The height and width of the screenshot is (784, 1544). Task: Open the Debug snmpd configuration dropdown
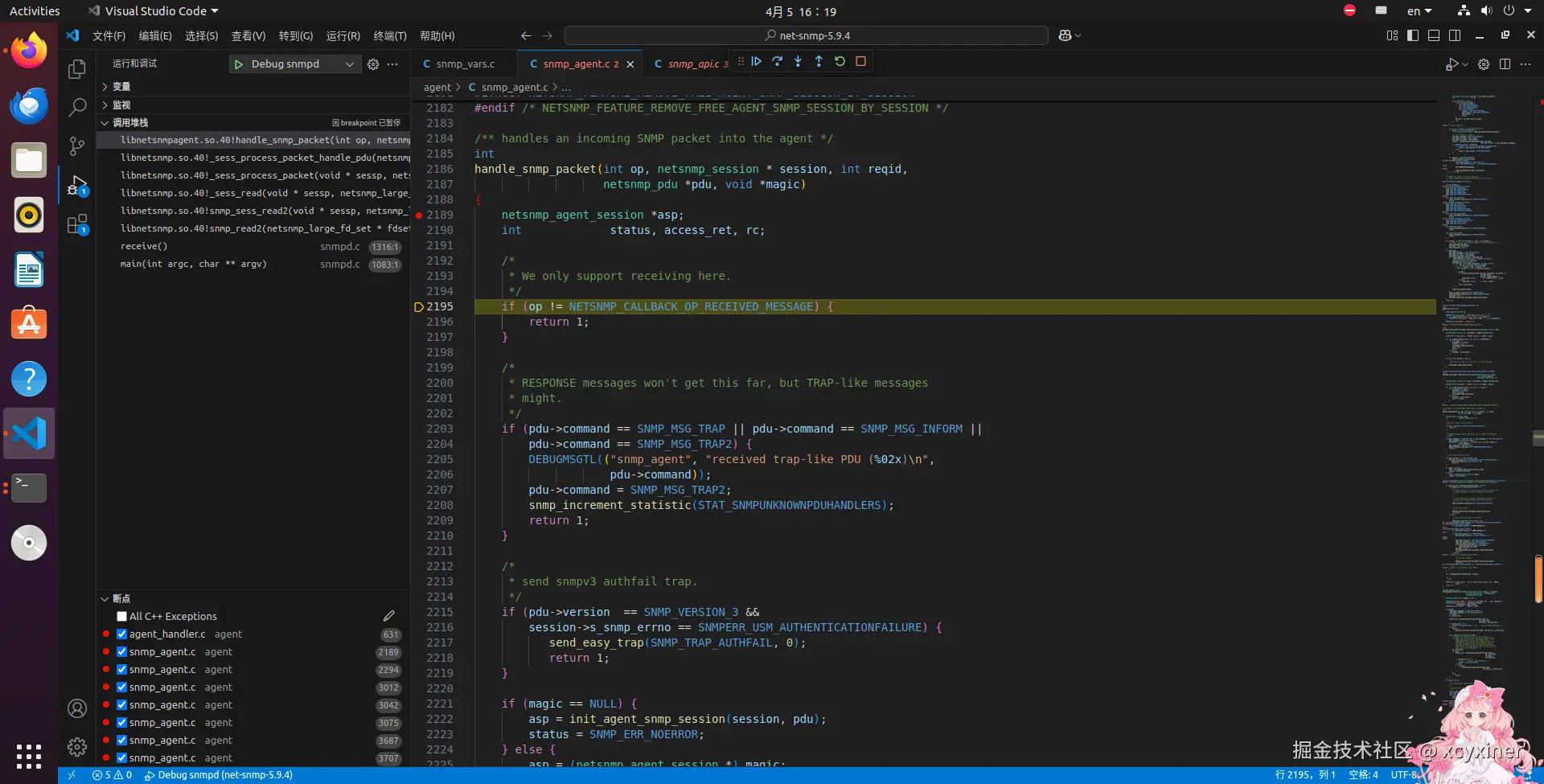point(303,64)
